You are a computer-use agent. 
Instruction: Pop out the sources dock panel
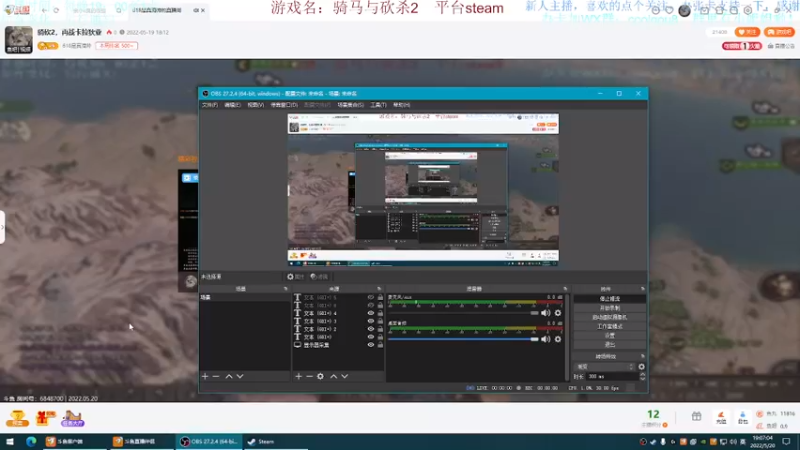pyautogui.click(x=379, y=289)
